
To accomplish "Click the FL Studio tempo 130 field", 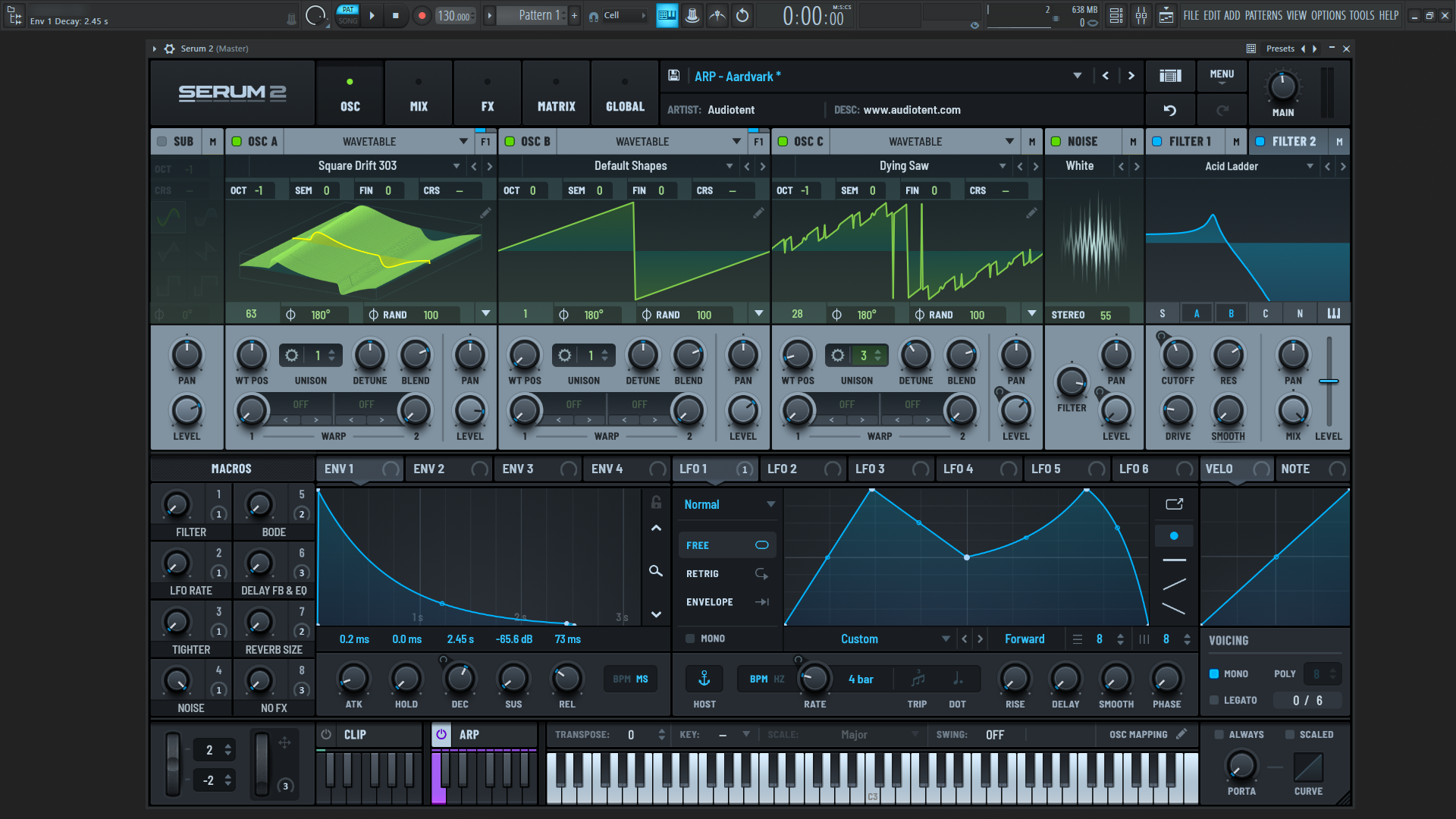I will pyautogui.click(x=455, y=15).
